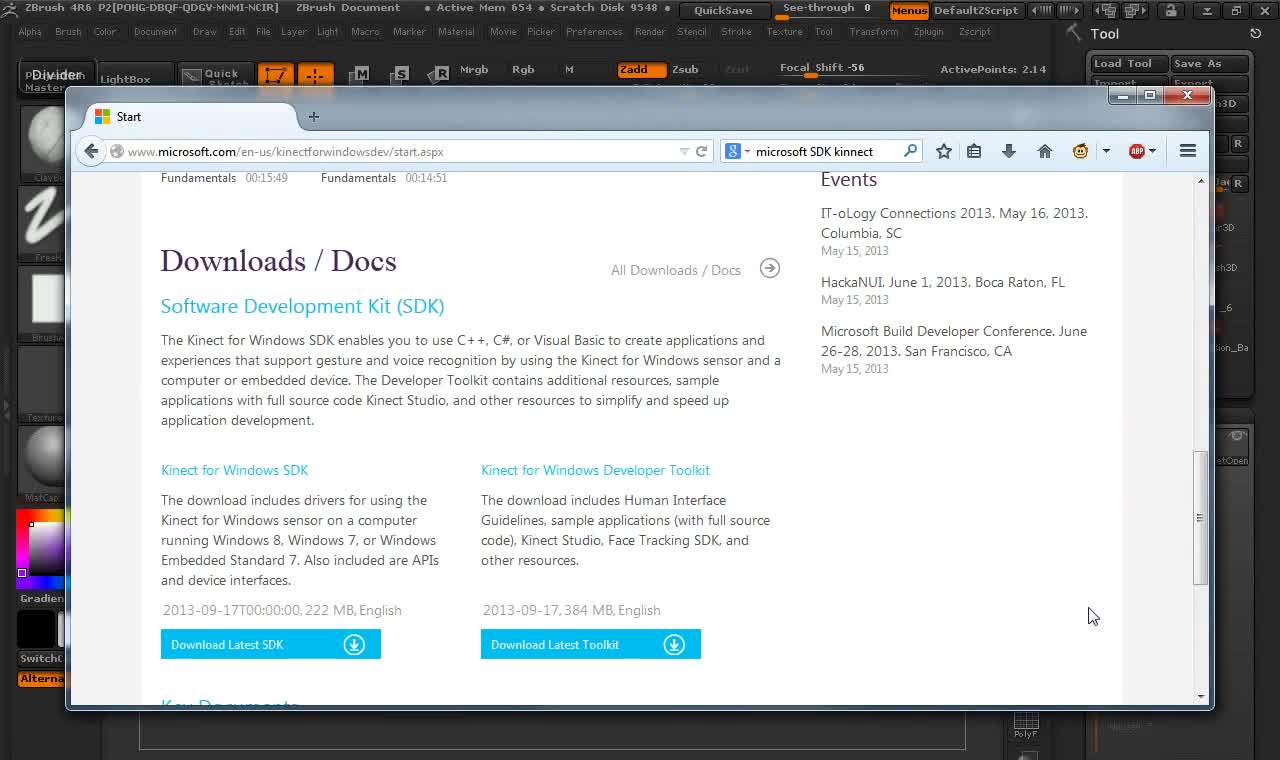The height and width of the screenshot is (760, 1280).
Task: Activate ZBrush Draw mode icon
Action: click(314, 76)
